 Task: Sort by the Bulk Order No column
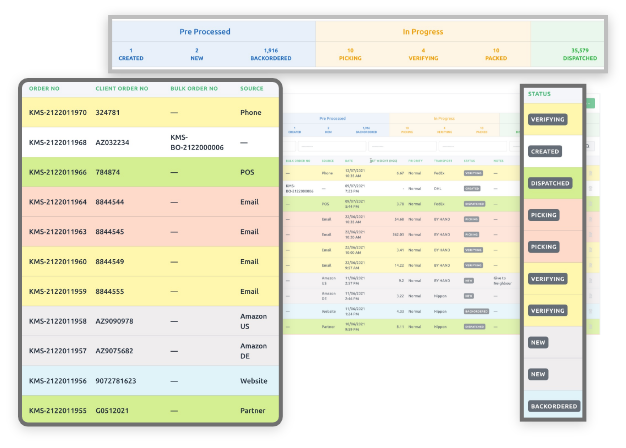pos(195,89)
